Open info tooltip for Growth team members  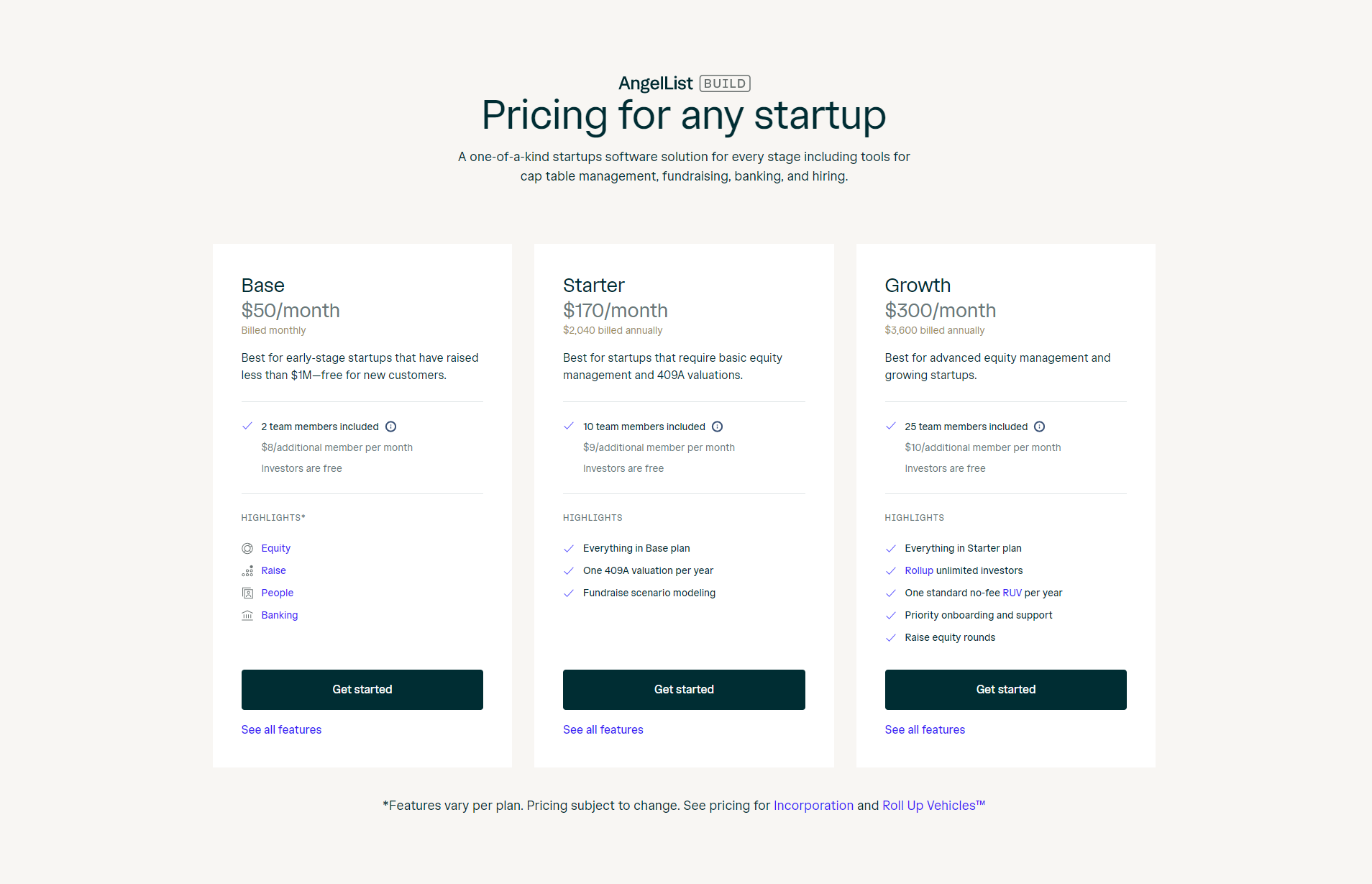1040,427
